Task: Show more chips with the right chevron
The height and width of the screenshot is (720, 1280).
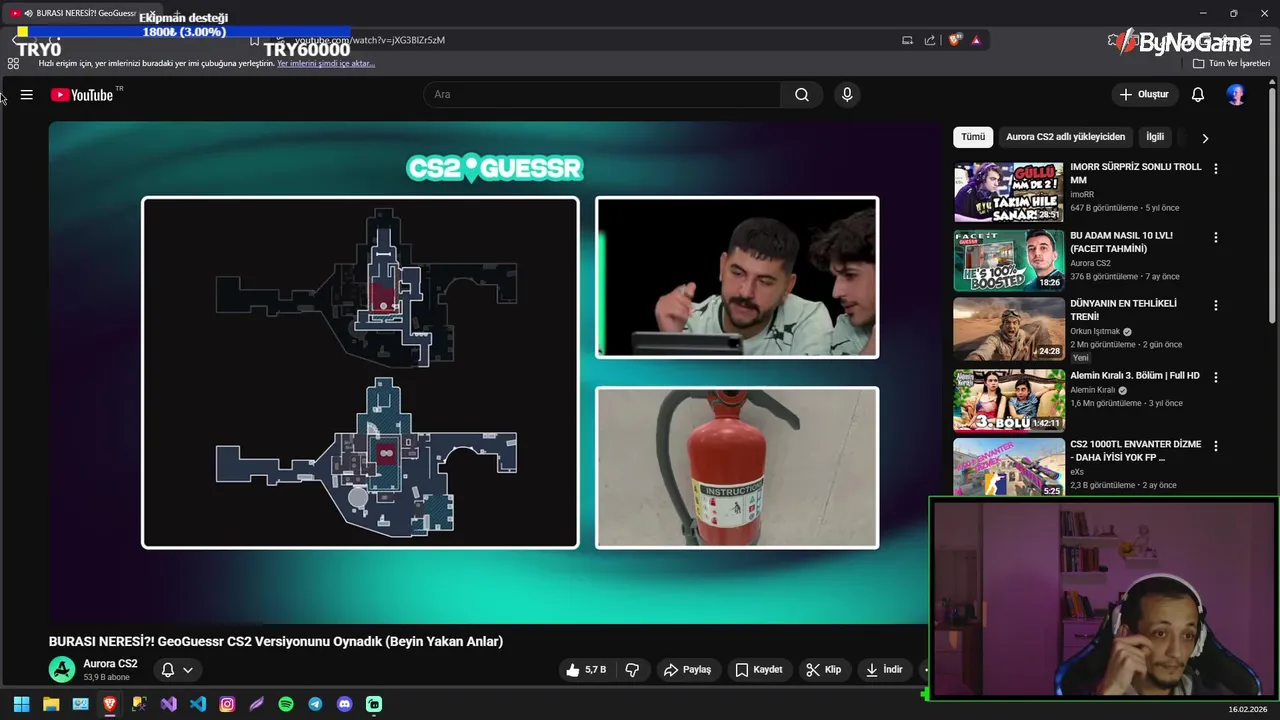Action: coord(1205,138)
